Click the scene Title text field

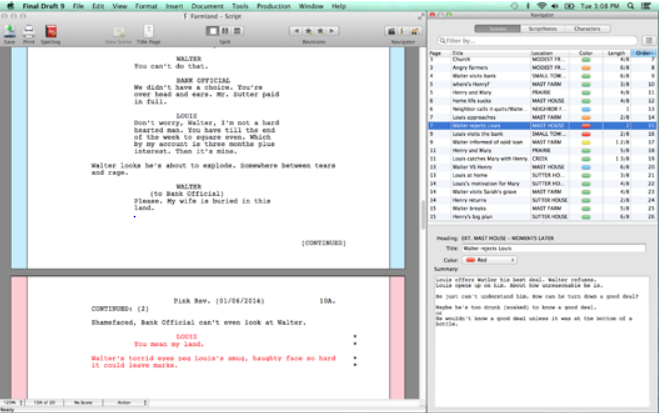pyautogui.click(x=554, y=248)
